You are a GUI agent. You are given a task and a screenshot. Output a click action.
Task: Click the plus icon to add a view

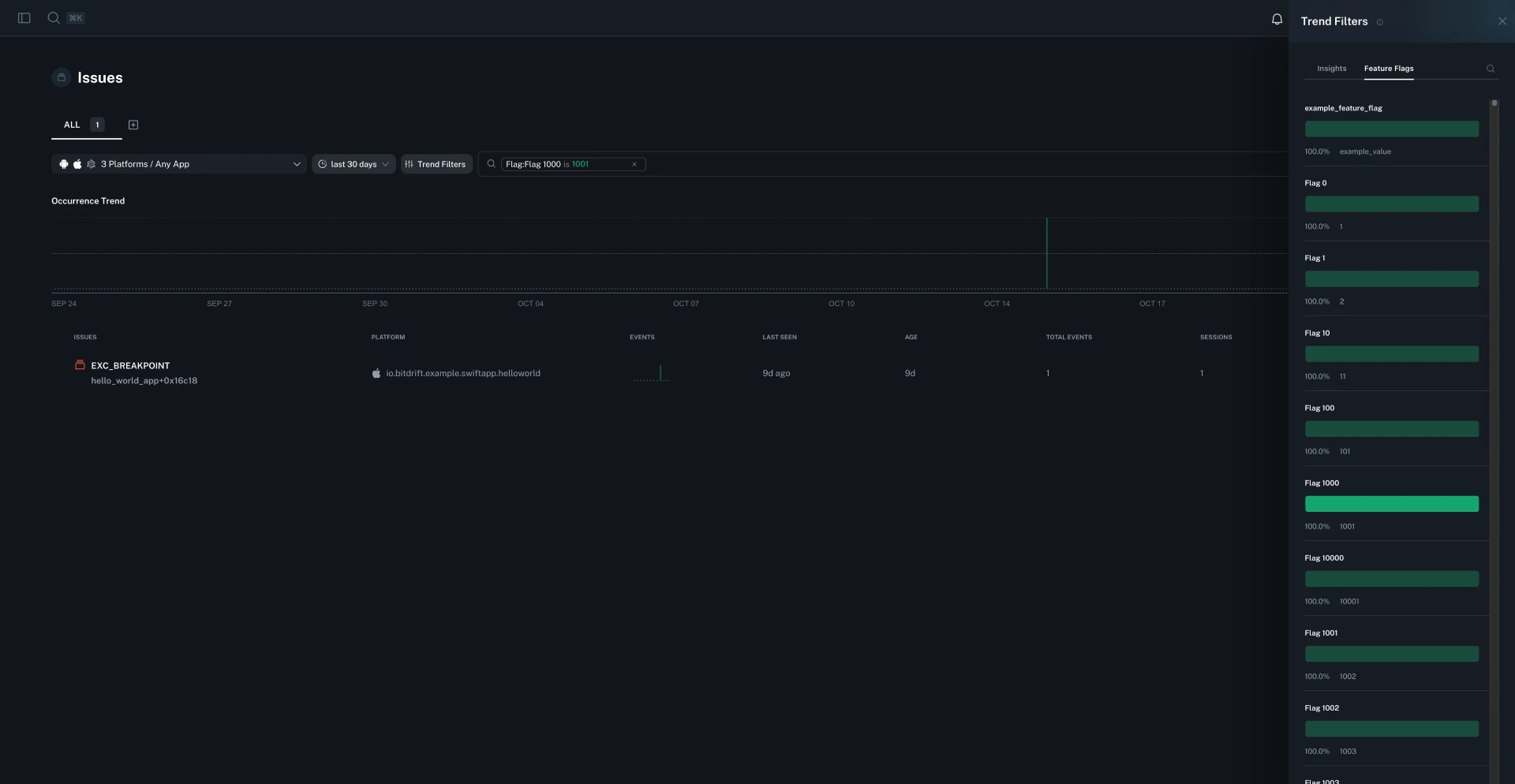[133, 125]
